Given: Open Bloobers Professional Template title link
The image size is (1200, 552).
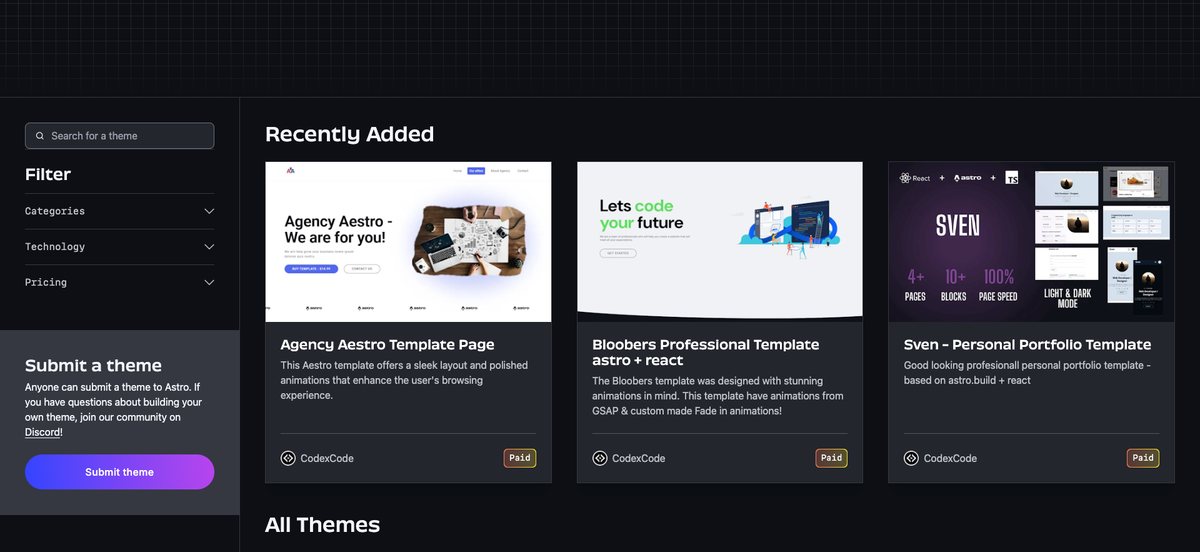Looking at the screenshot, I should tap(705, 352).
